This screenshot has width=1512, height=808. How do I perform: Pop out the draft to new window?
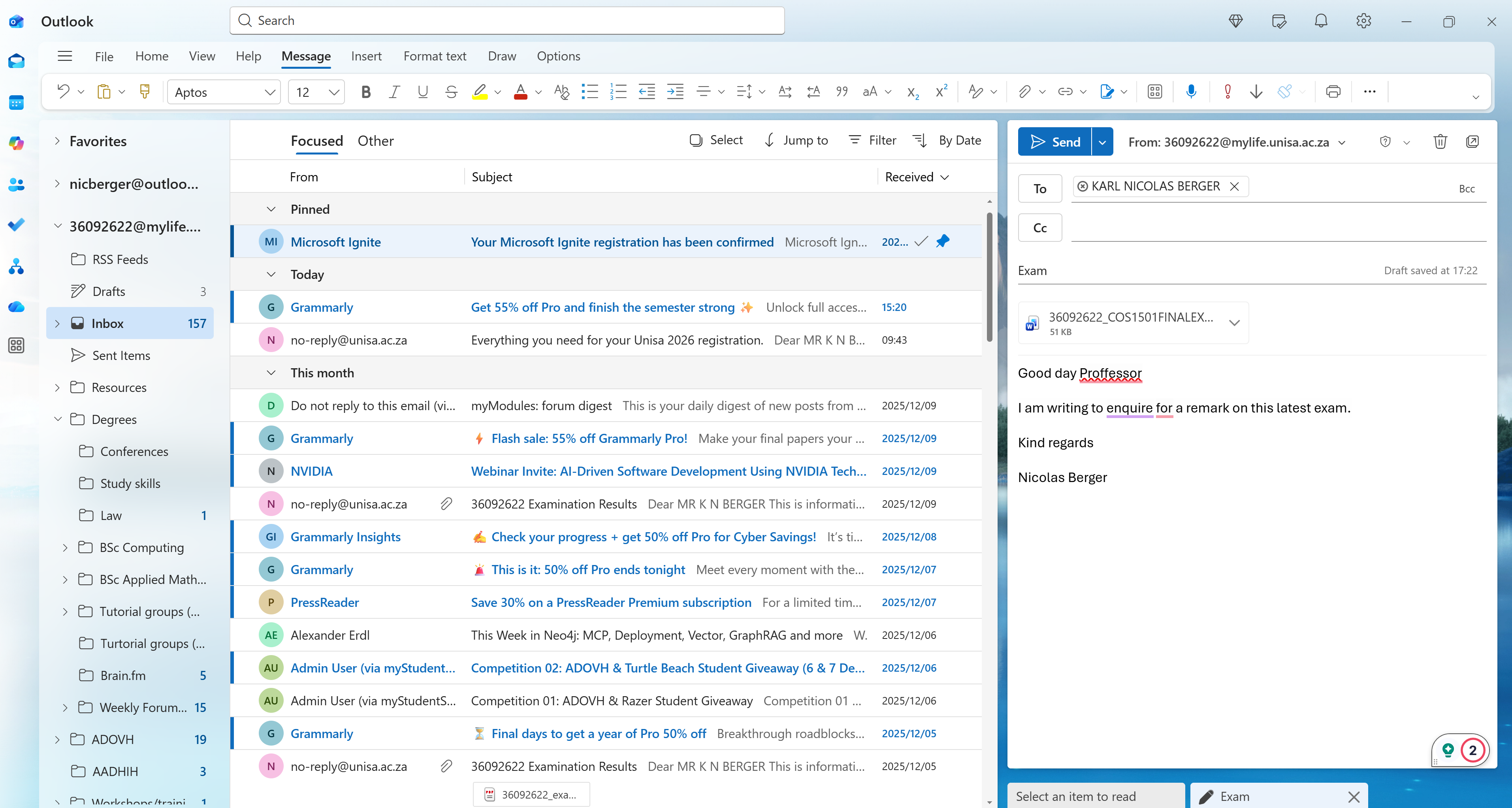tap(1472, 141)
